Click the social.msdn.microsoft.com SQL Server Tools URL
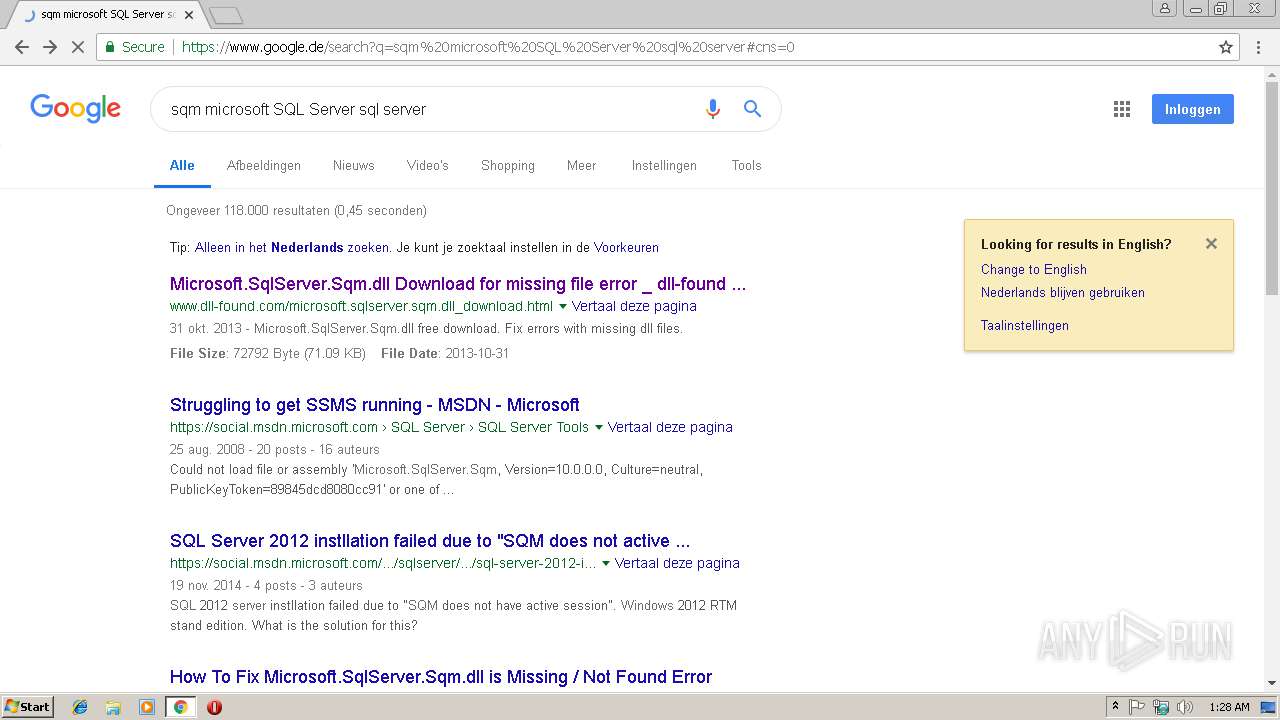 click(x=379, y=428)
